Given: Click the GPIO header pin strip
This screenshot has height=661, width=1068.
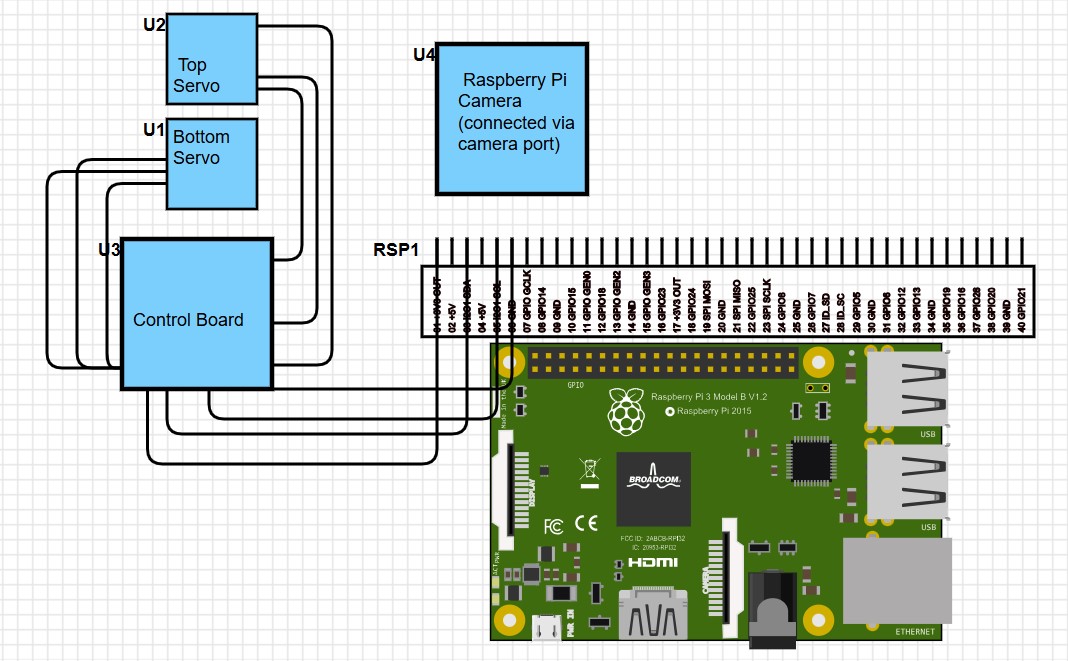Looking at the screenshot, I should coord(662,363).
